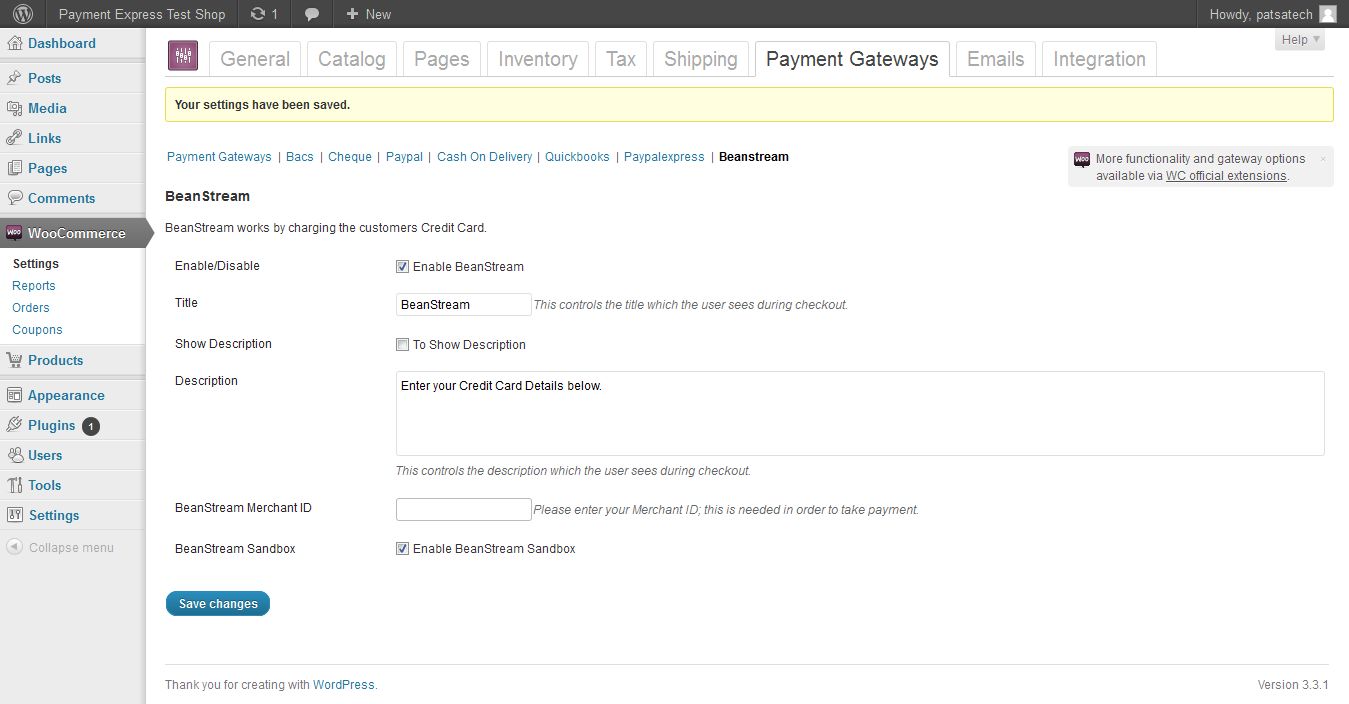The height and width of the screenshot is (704, 1349).
Task: Switch to the Emails tab
Action: point(996,59)
